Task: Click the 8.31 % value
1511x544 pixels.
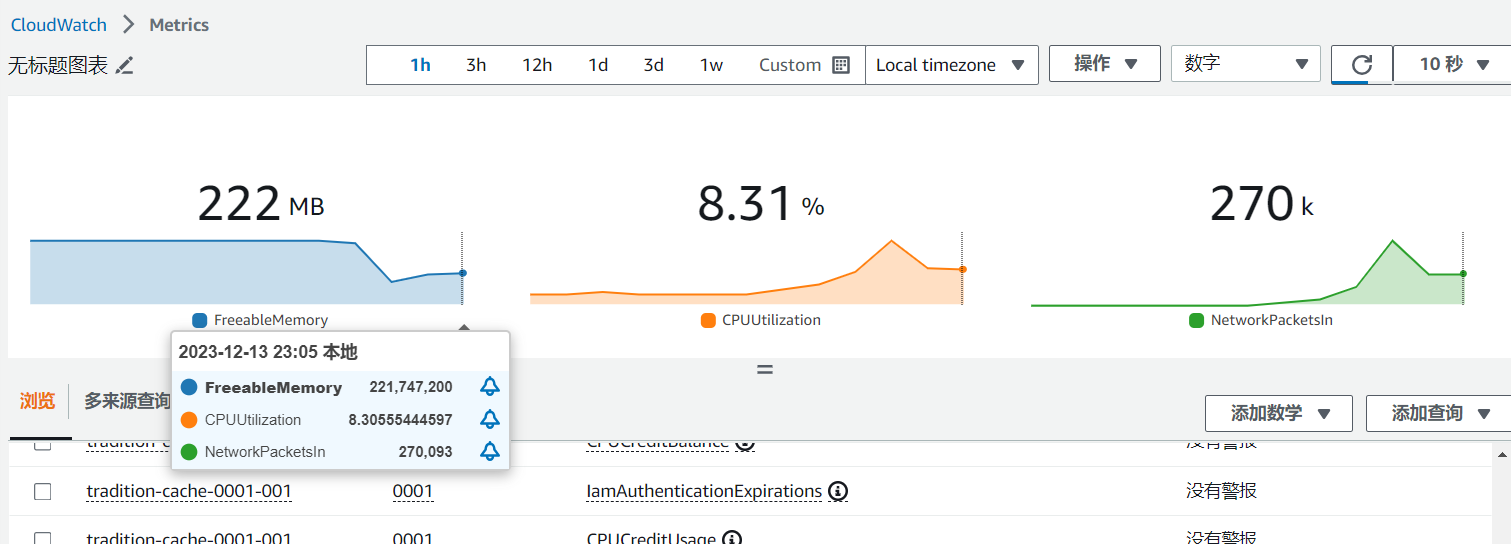Action: coord(761,204)
